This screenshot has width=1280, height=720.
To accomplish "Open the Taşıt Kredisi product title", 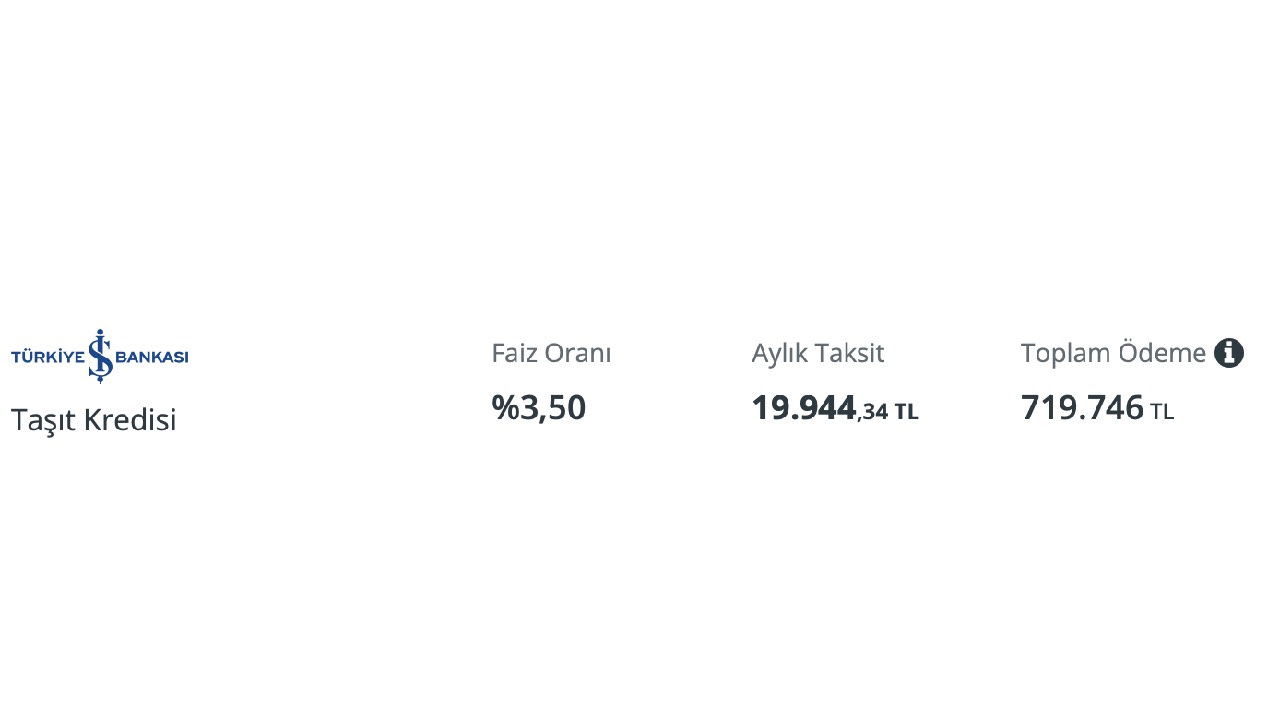I will click(93, 420).
